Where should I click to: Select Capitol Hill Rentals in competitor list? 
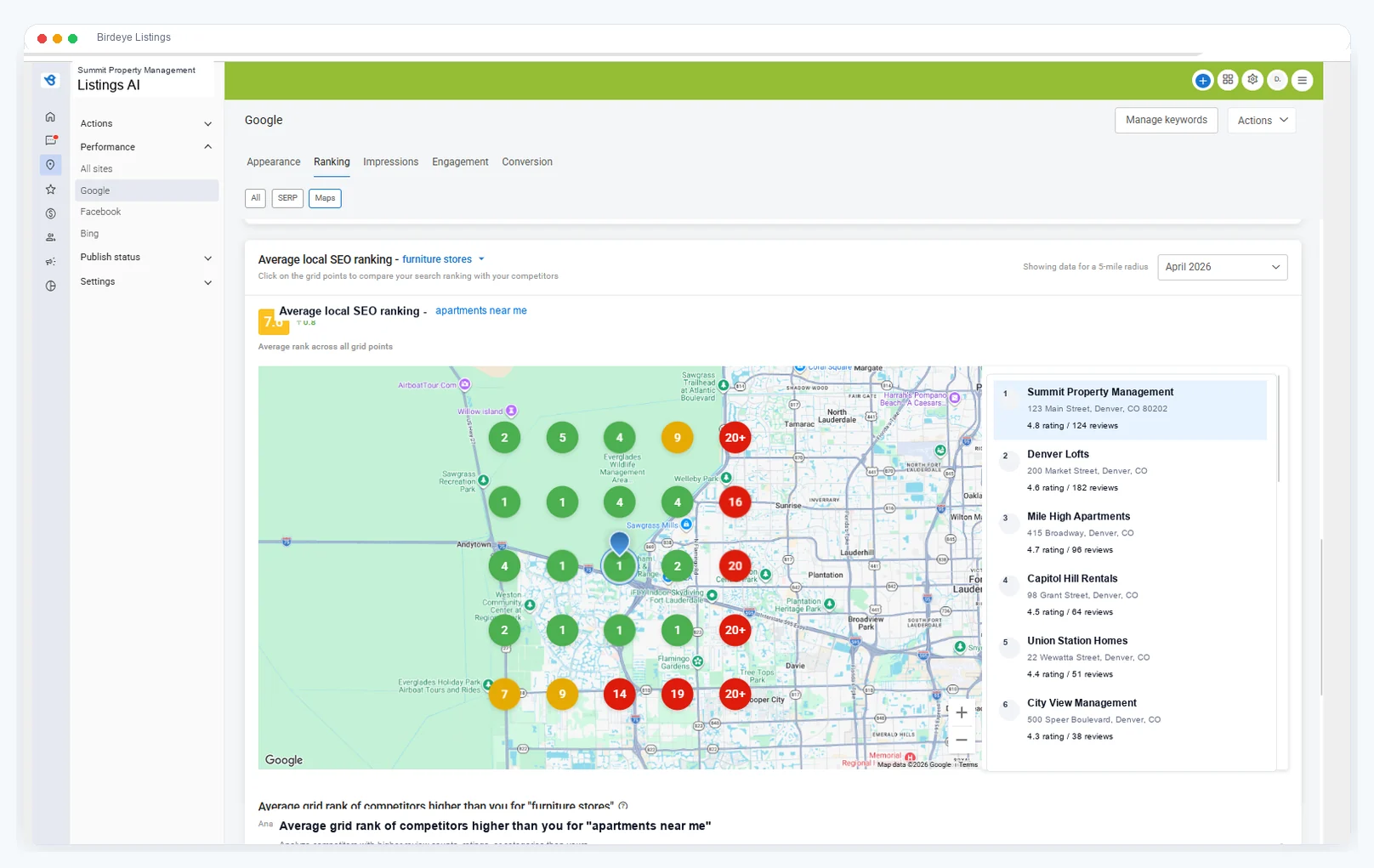(1130, 595)
